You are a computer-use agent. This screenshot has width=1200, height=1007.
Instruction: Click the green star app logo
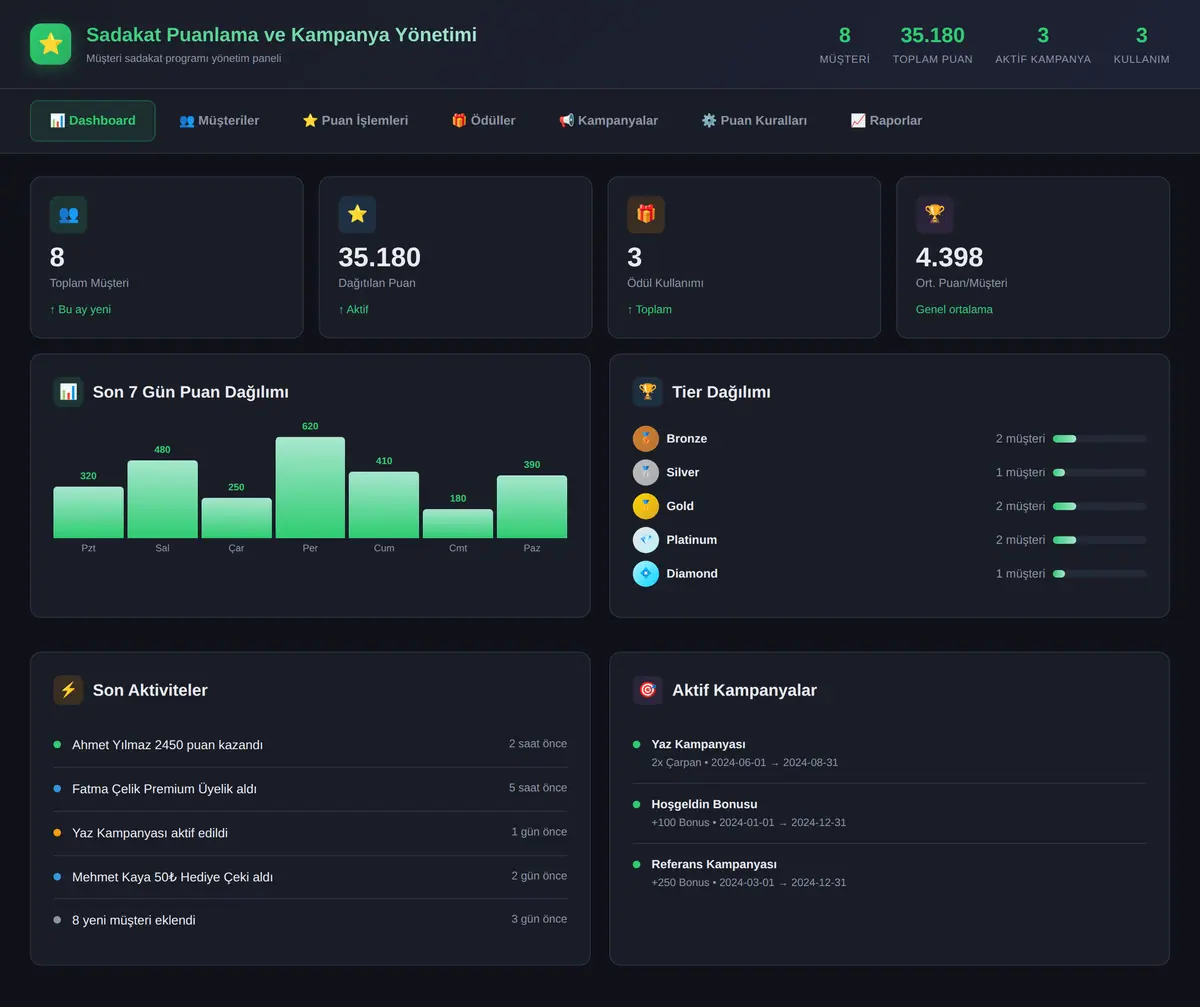pos(51,44)
